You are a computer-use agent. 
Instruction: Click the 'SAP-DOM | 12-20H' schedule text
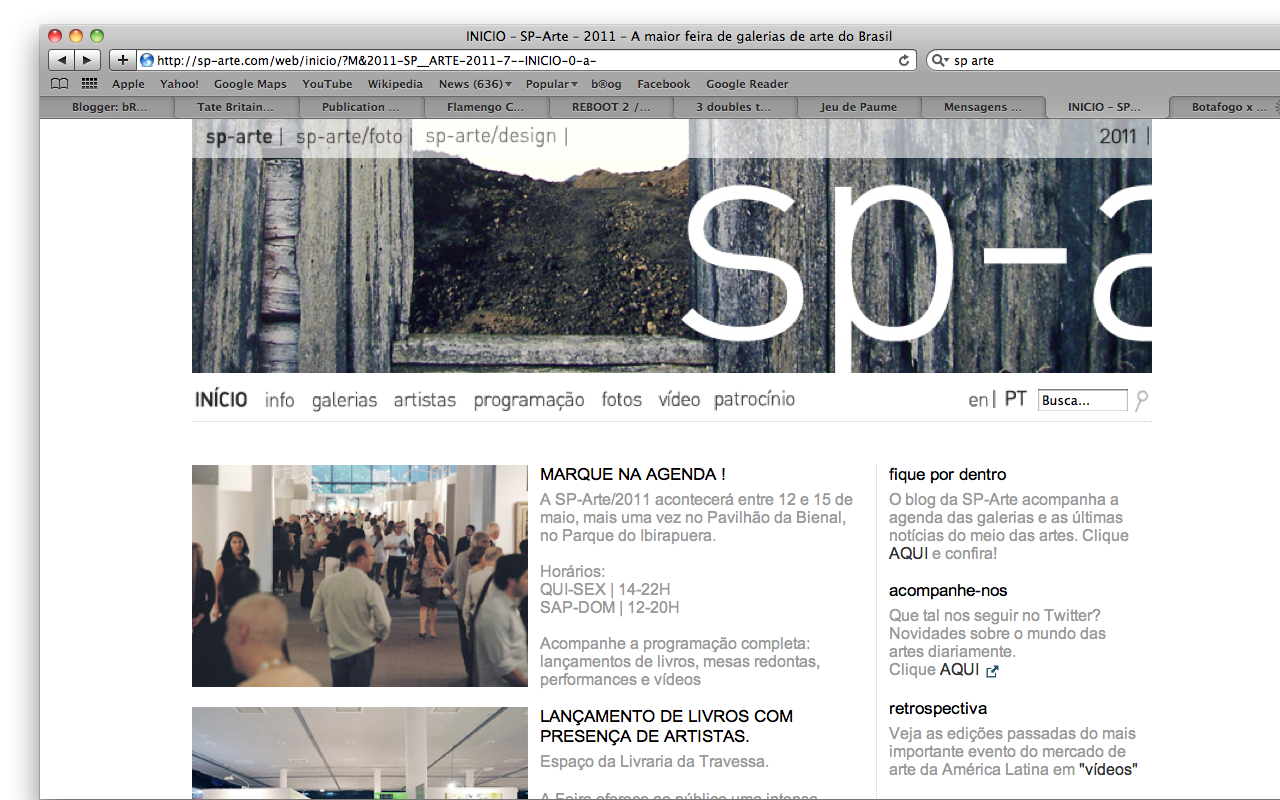pyautogui.click(x=610, y=607)
